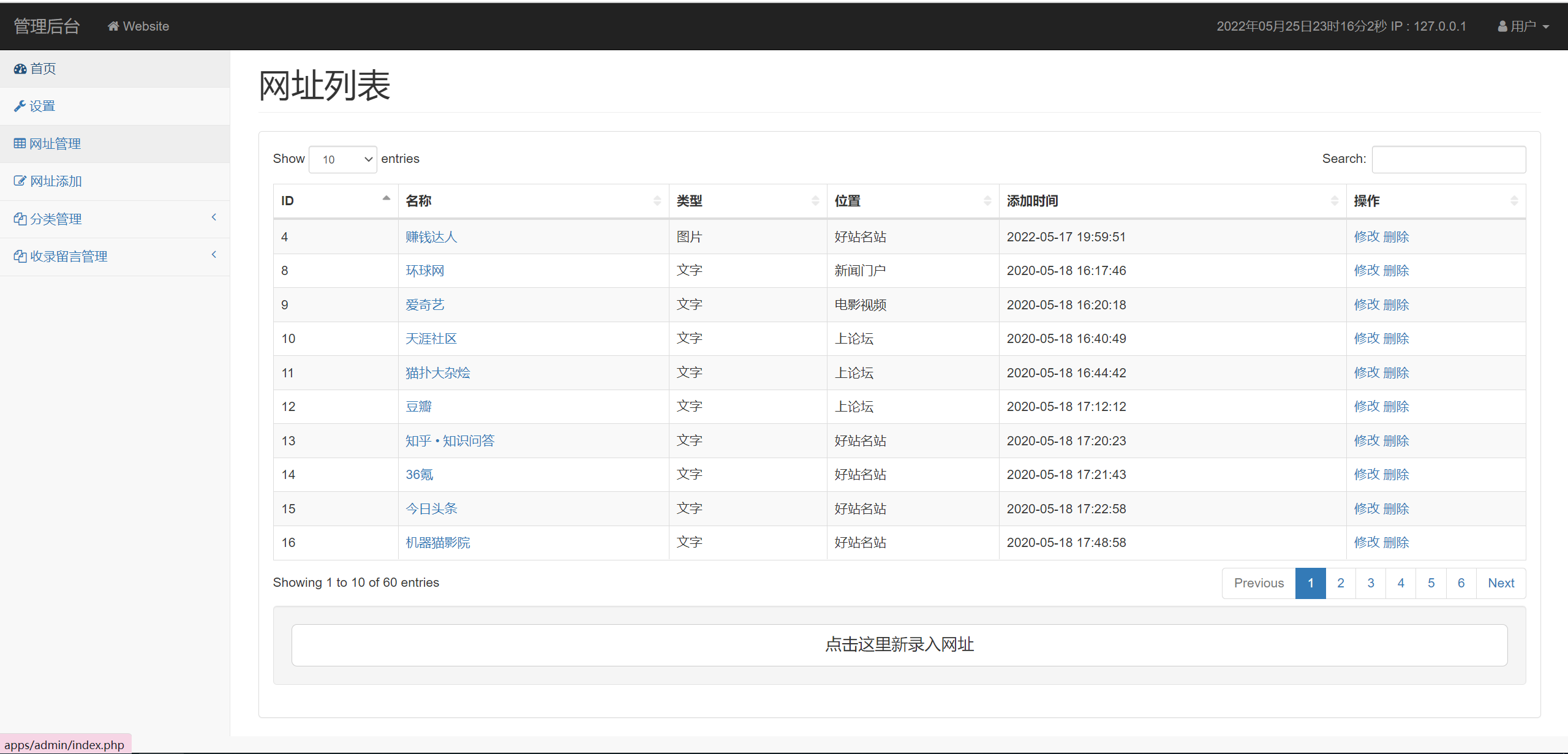The width and height of the screenshot is (1568, 754).
Task: Click the dashboard icon beside 首页
Action: click(20, 69)
